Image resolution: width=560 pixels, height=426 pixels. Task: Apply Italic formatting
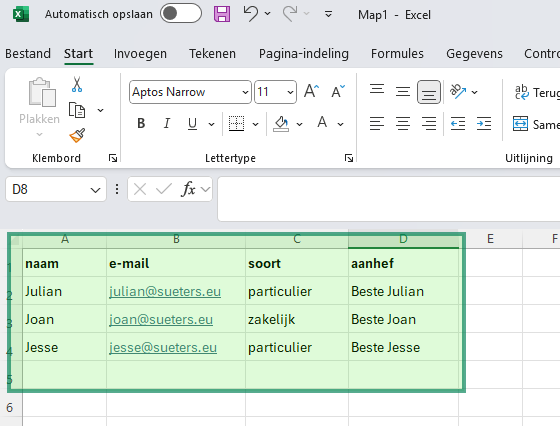(166, 124)
